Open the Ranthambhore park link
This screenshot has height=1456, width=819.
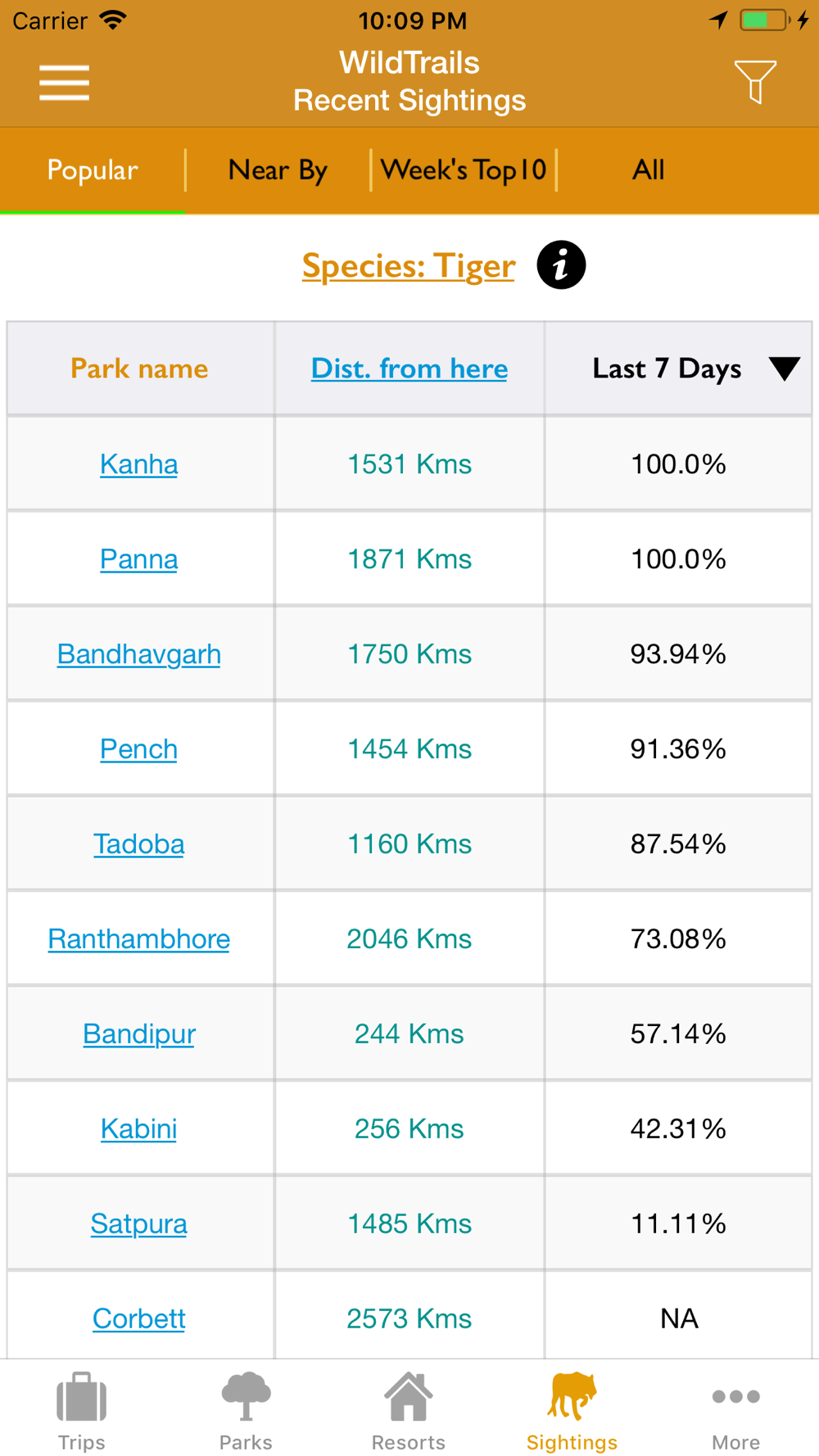tap(138, 939)
